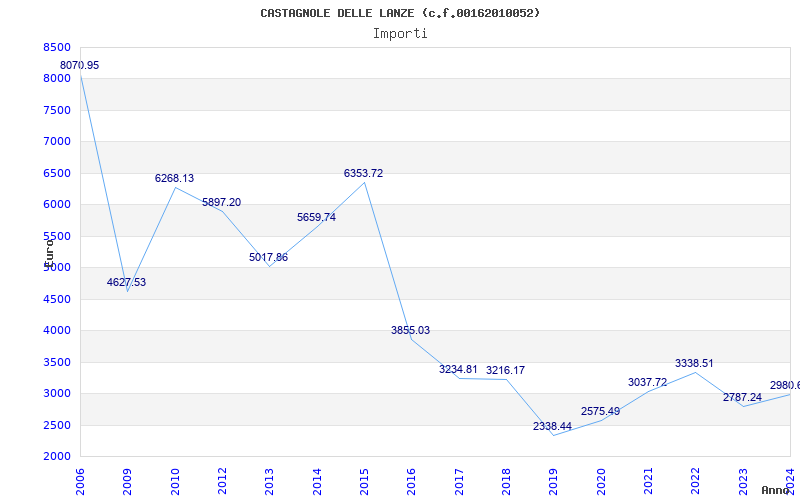Image resolution: width=800 pixels, height=500 pixels.
Task: Select the 2020 x-axis tick label
Action: coord(601,482)
